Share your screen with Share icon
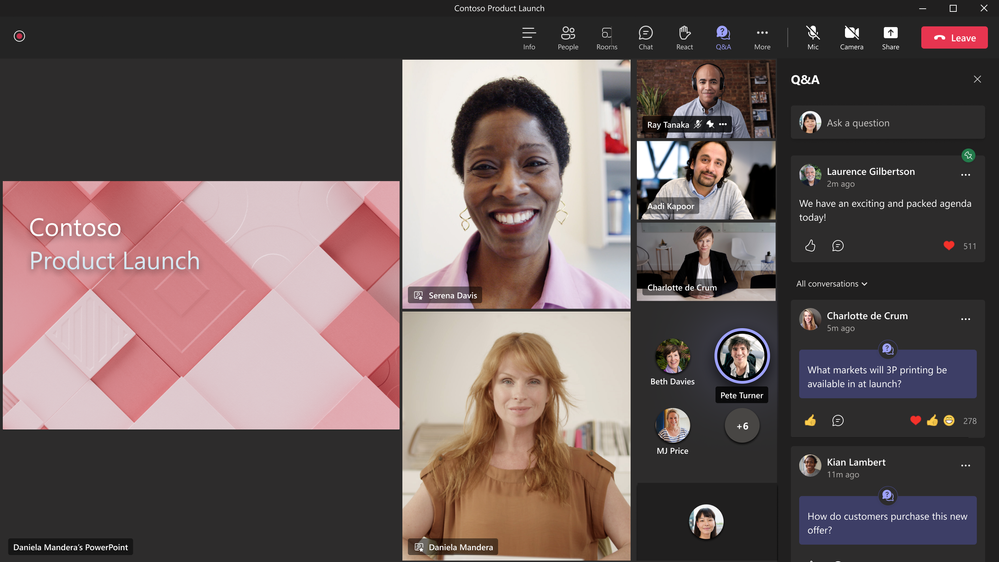The width and height of the screenshot is (999, 562). 890,38
